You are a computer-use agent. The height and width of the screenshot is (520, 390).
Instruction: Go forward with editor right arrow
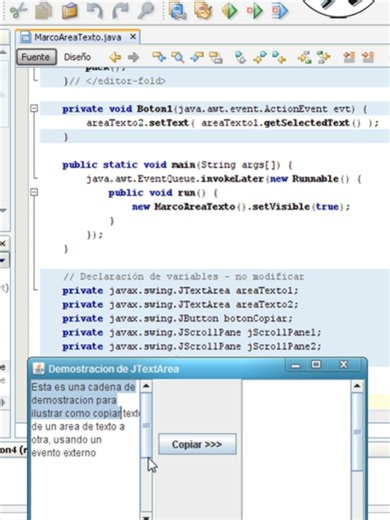pos(134,57)
